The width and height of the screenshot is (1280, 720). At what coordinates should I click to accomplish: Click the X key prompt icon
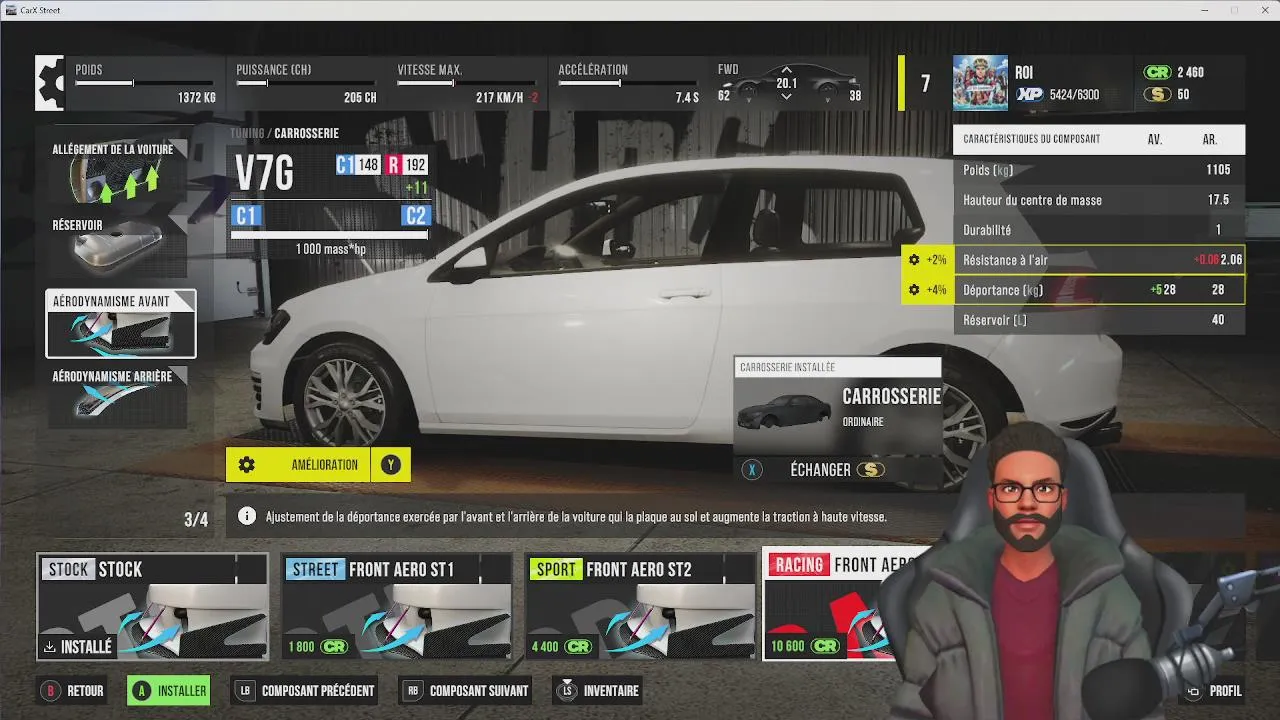[x=752, y=470]
